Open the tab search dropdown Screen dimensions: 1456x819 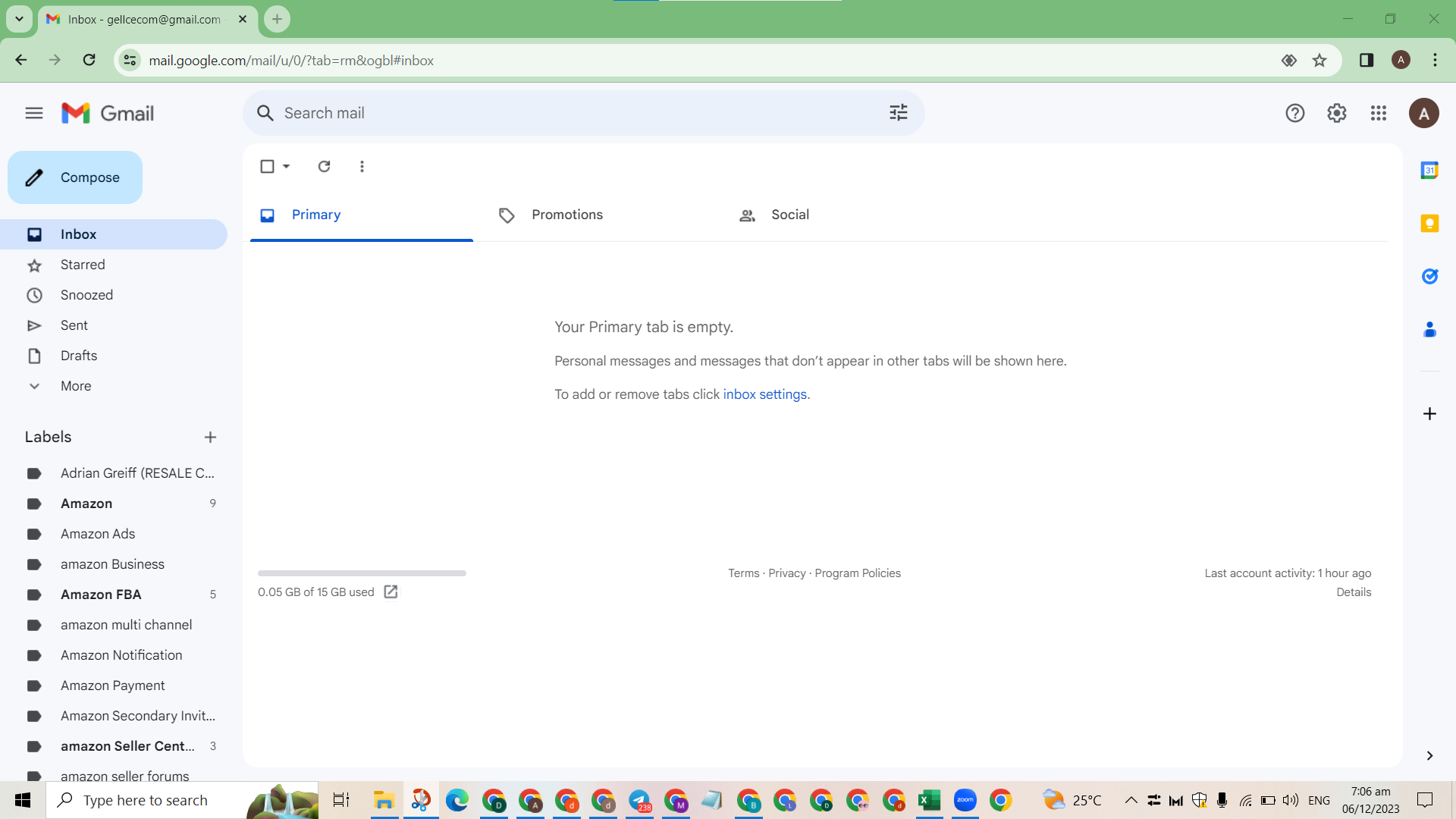(x=19, y=19)
